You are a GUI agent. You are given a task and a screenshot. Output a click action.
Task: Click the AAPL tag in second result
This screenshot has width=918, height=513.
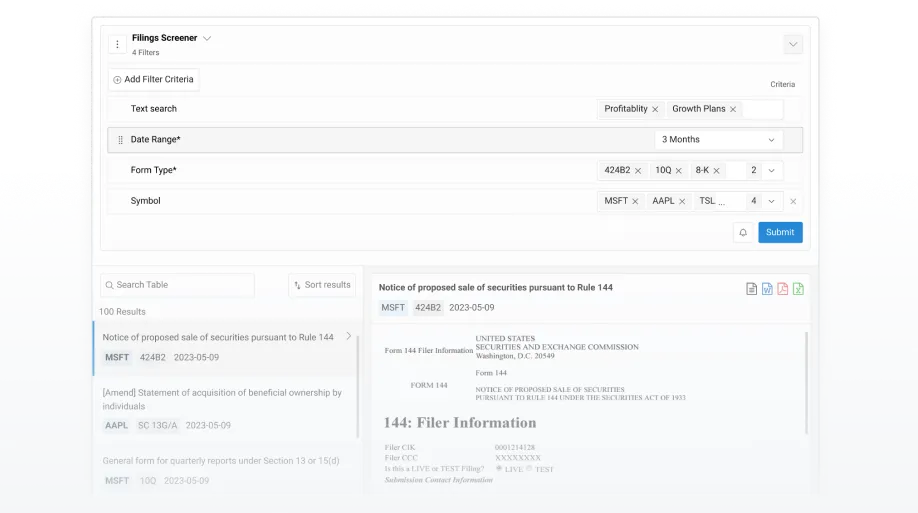[117, 426]
